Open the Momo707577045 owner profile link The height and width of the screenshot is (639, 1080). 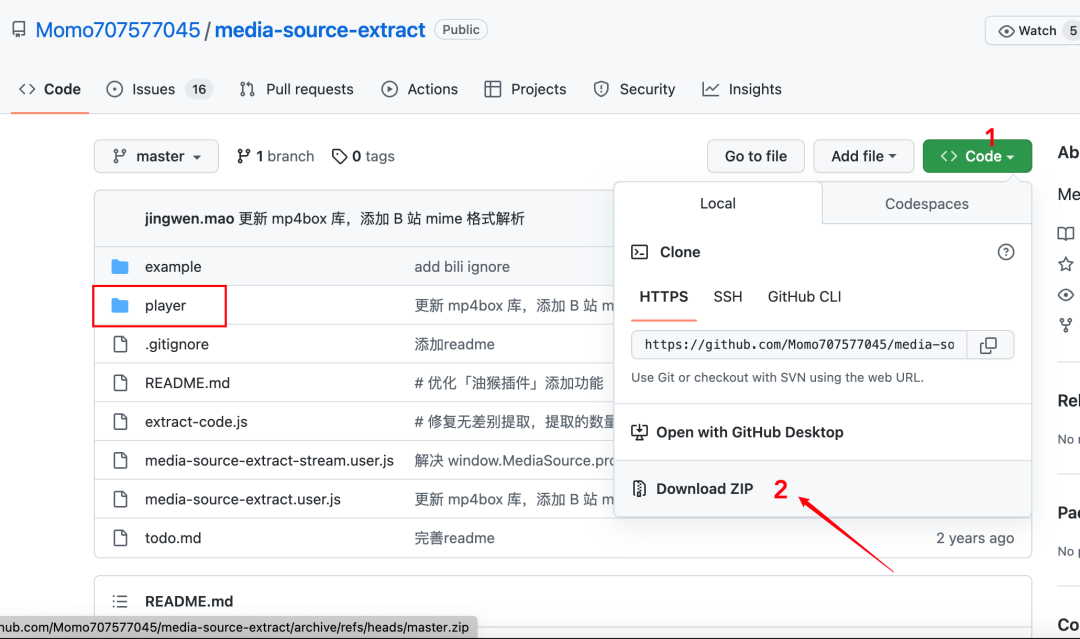point(118,30)
